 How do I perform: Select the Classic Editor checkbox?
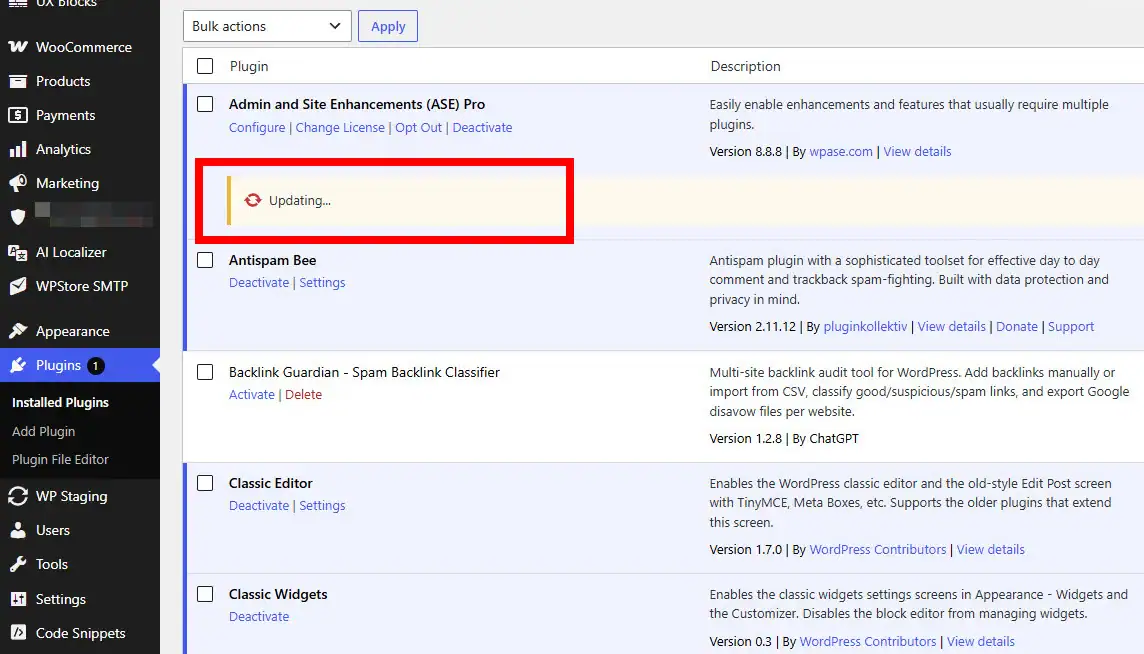[x=205, y=483]
